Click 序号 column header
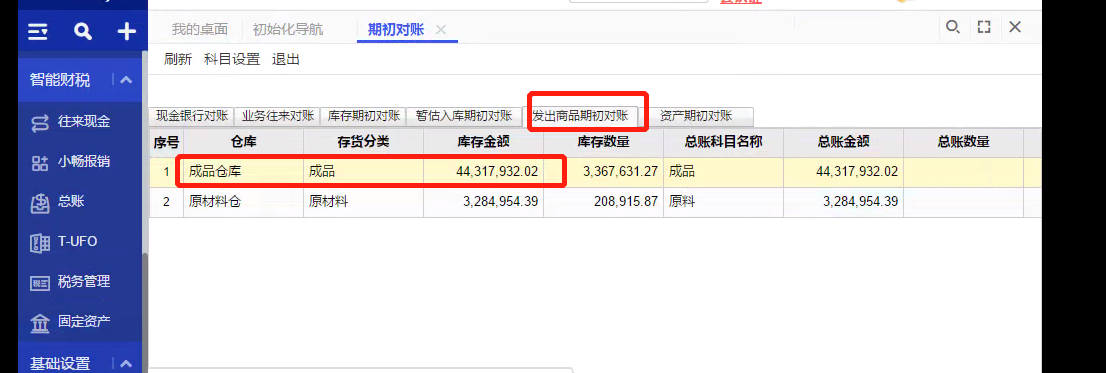 click(x=166, y=142)
